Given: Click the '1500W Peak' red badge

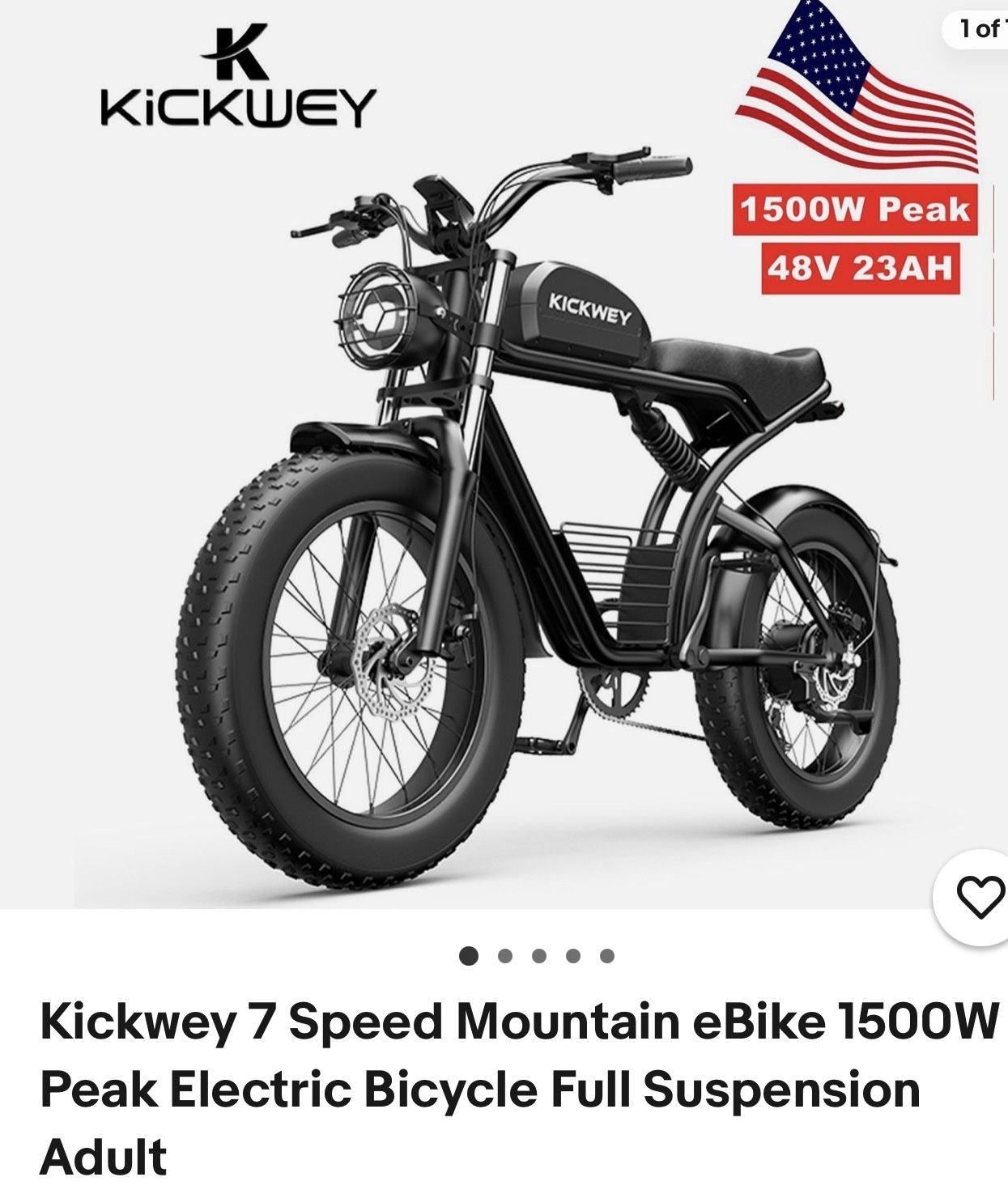Looking at the screenshot, I should pos(855,210).
